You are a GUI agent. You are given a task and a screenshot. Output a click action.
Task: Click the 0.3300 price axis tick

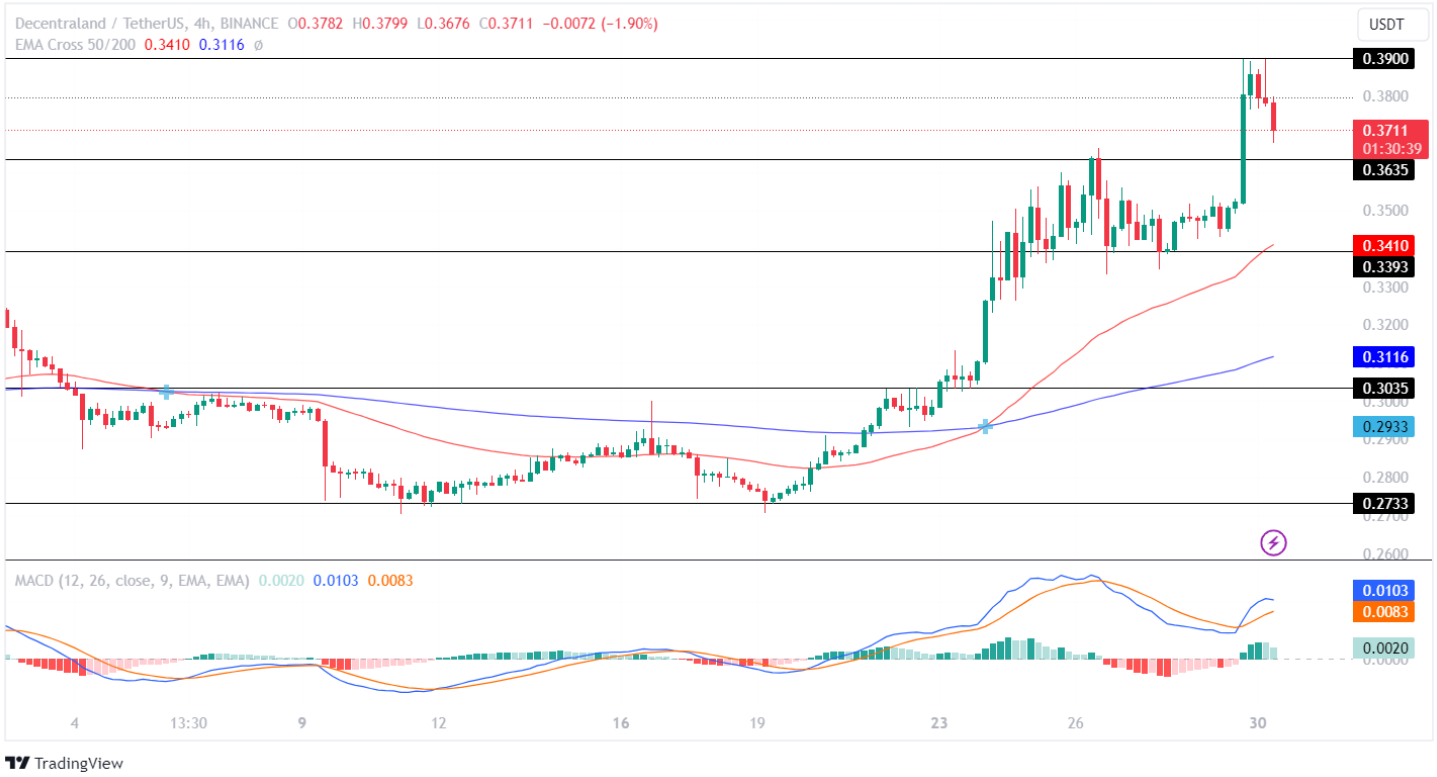coord(1385,287)
